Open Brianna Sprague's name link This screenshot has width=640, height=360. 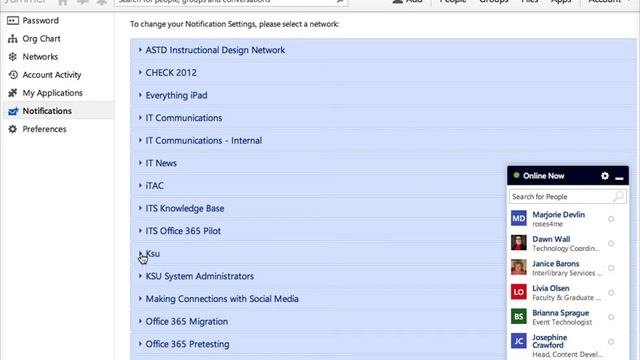point(560,313)
